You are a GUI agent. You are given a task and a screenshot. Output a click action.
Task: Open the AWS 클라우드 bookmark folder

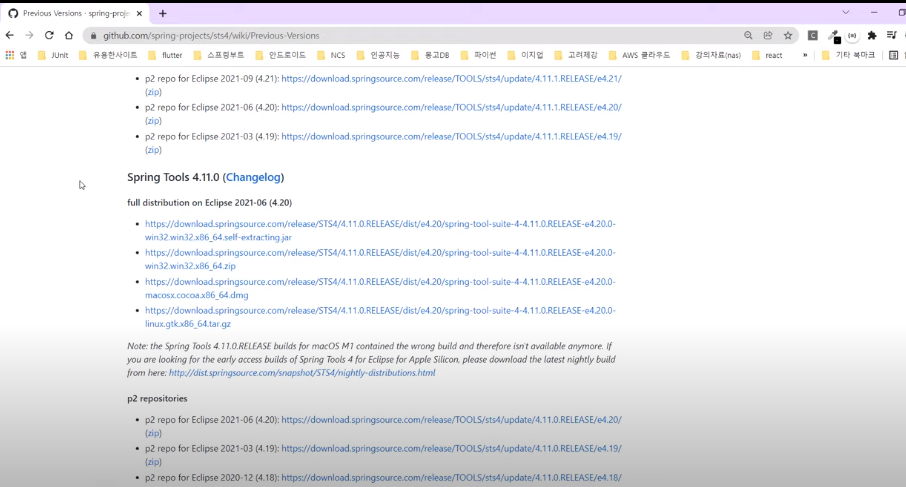pyautogui.click(x=640, y=55)
